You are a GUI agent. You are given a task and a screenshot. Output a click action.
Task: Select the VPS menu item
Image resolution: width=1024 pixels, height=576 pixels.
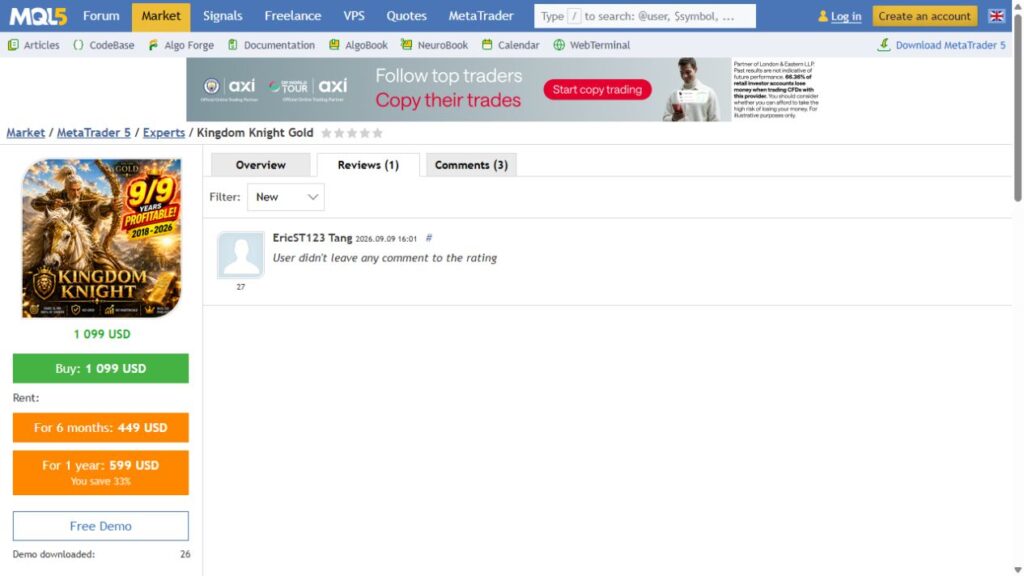354,16
